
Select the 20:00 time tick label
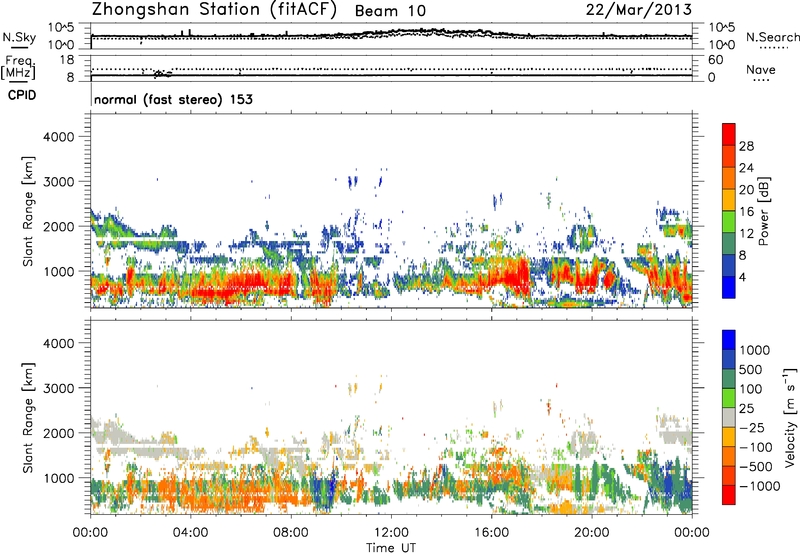pyautogui.click(x=591, y=533)
